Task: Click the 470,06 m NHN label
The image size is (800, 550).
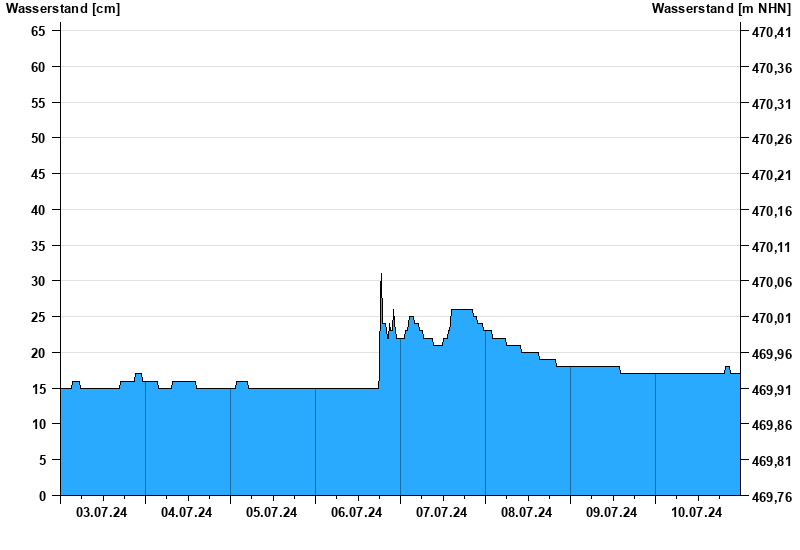Action: click(771, 282)
